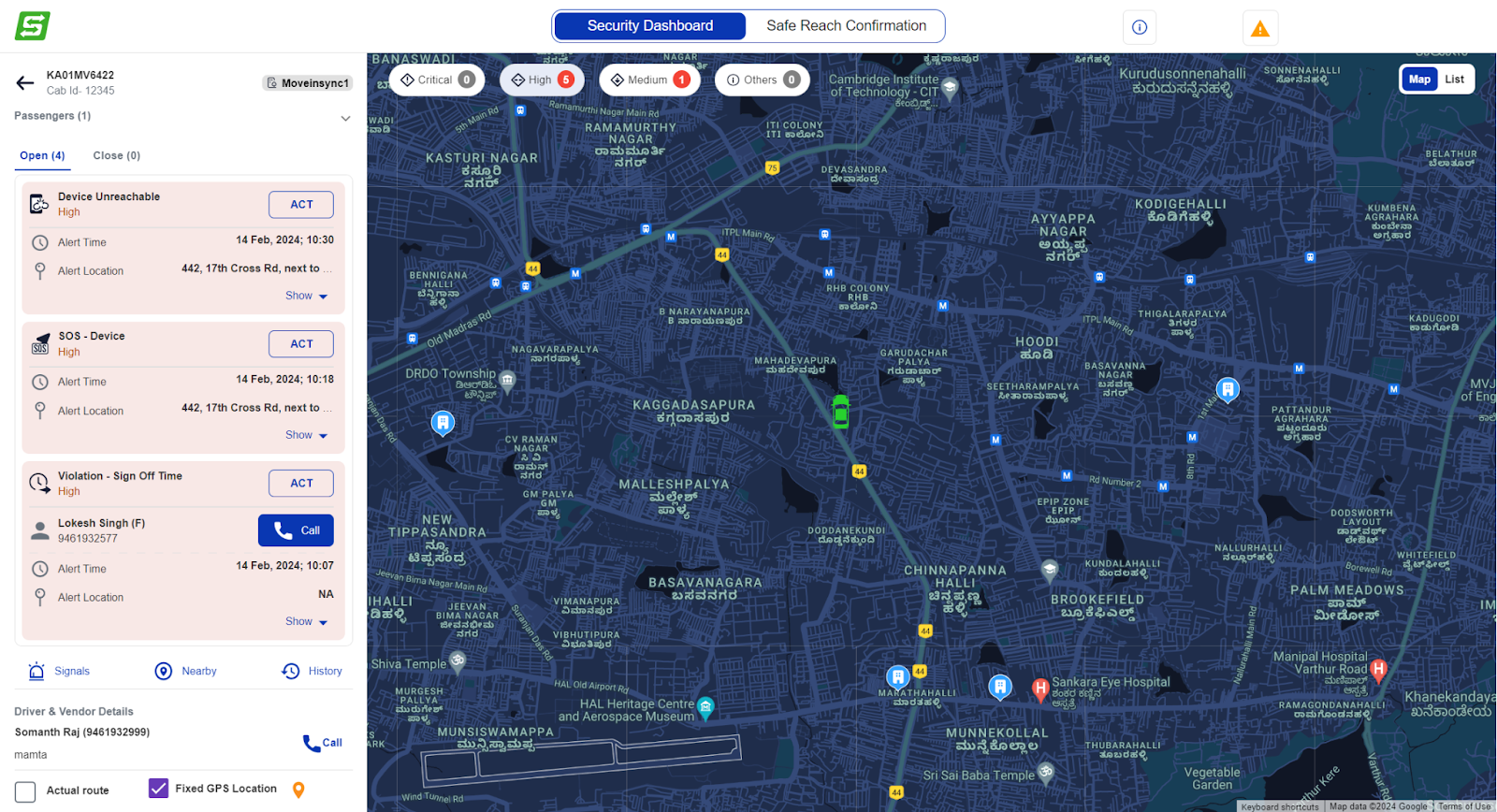Call passenger Lokesh Singh
Viewport: 1497px width, 812px height.
[x=296, y=530]
